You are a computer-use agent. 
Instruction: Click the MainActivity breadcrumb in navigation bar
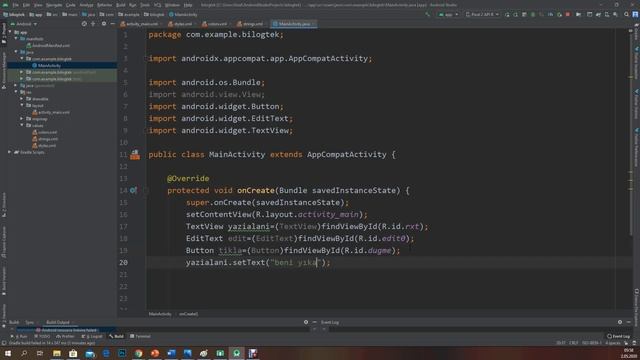183,14
